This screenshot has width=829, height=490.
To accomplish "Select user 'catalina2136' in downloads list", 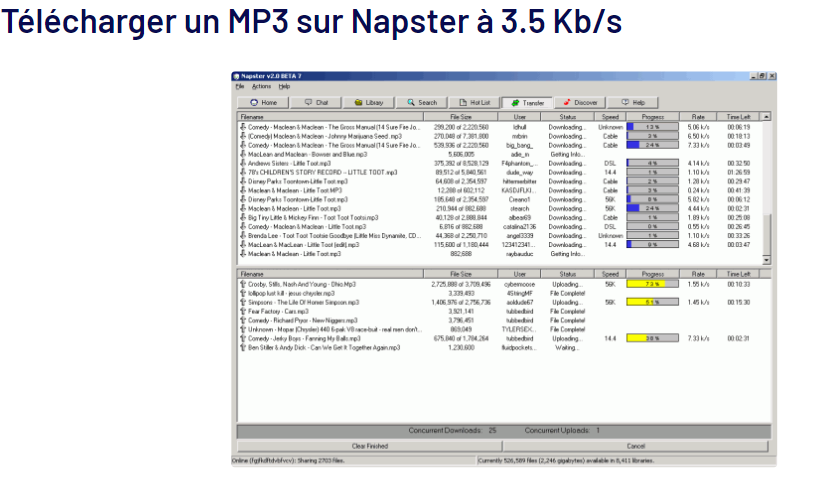I will 519,227.
